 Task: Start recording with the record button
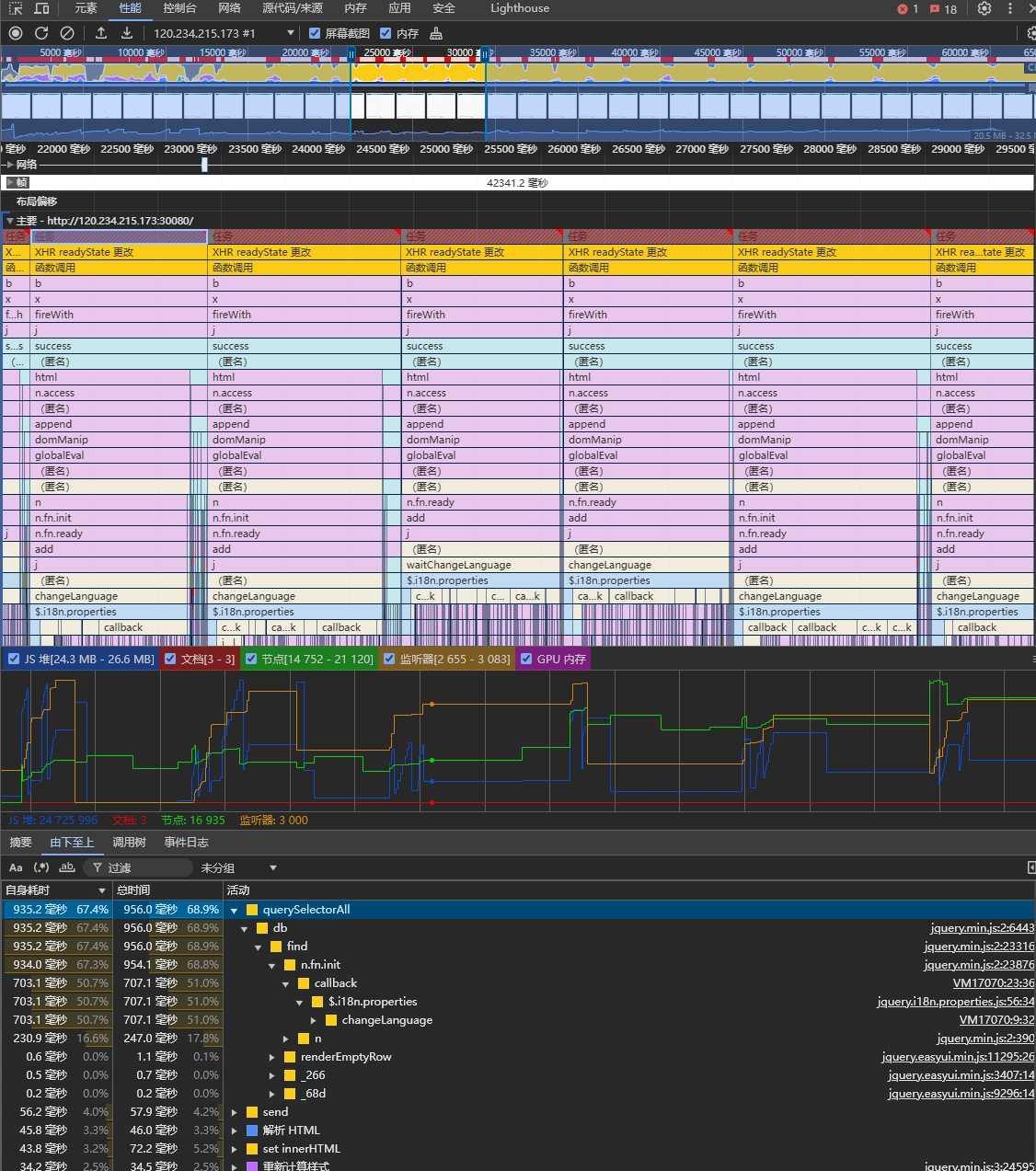pyautogui.click(x=16, y=33)
